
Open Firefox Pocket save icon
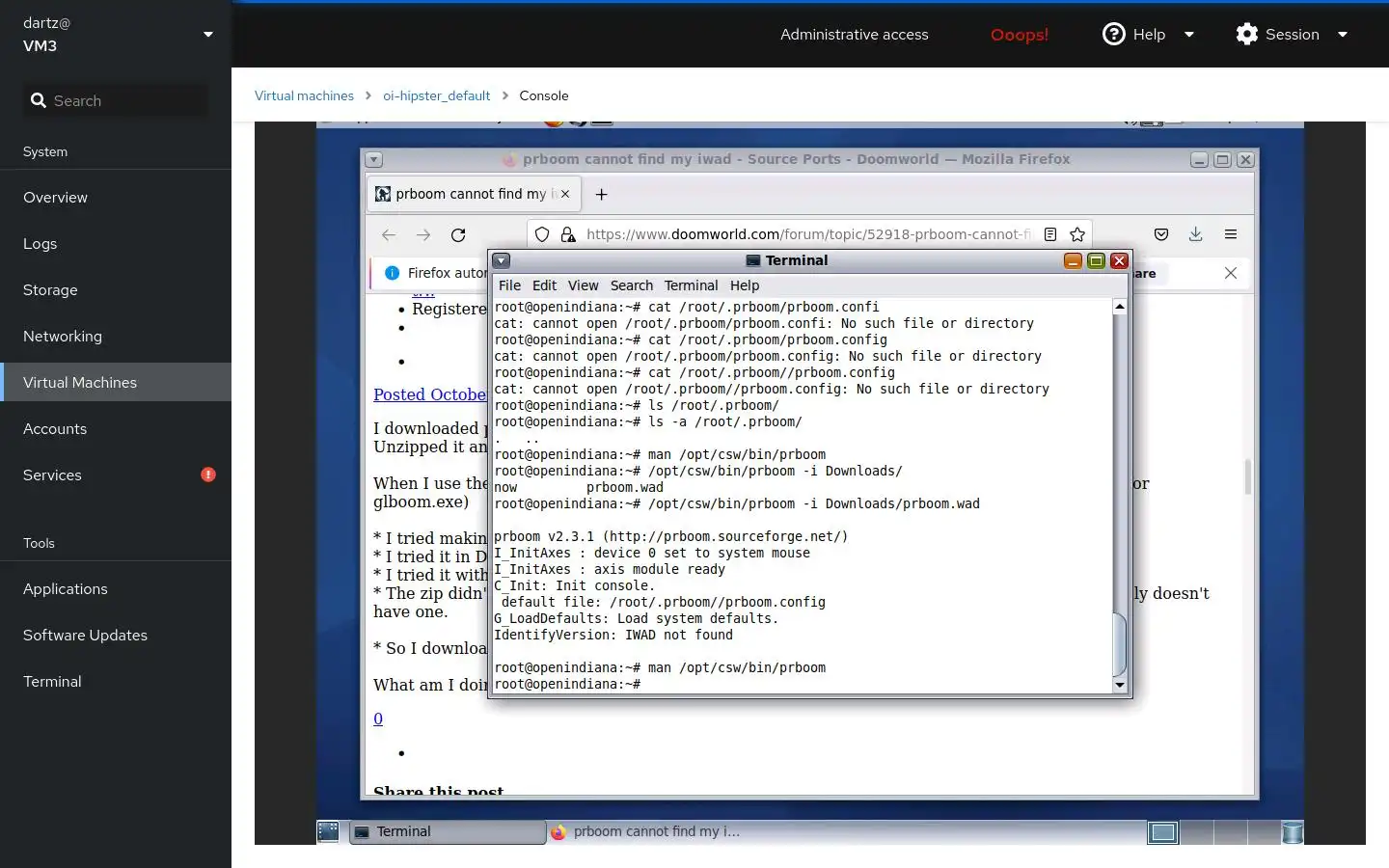1161,234
